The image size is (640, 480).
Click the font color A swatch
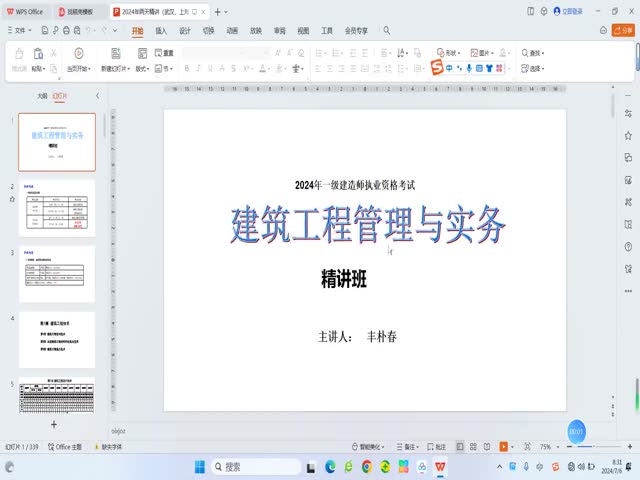click(x=262, y=69)
